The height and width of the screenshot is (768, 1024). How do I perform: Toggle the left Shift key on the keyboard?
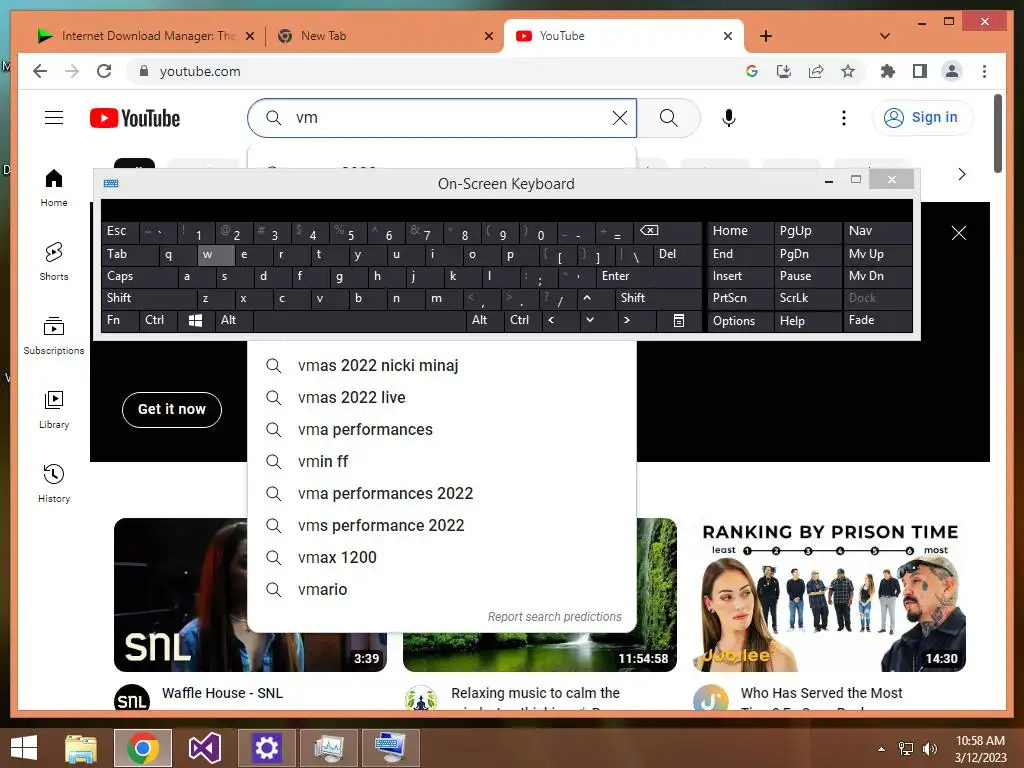[x=149, y=298]
